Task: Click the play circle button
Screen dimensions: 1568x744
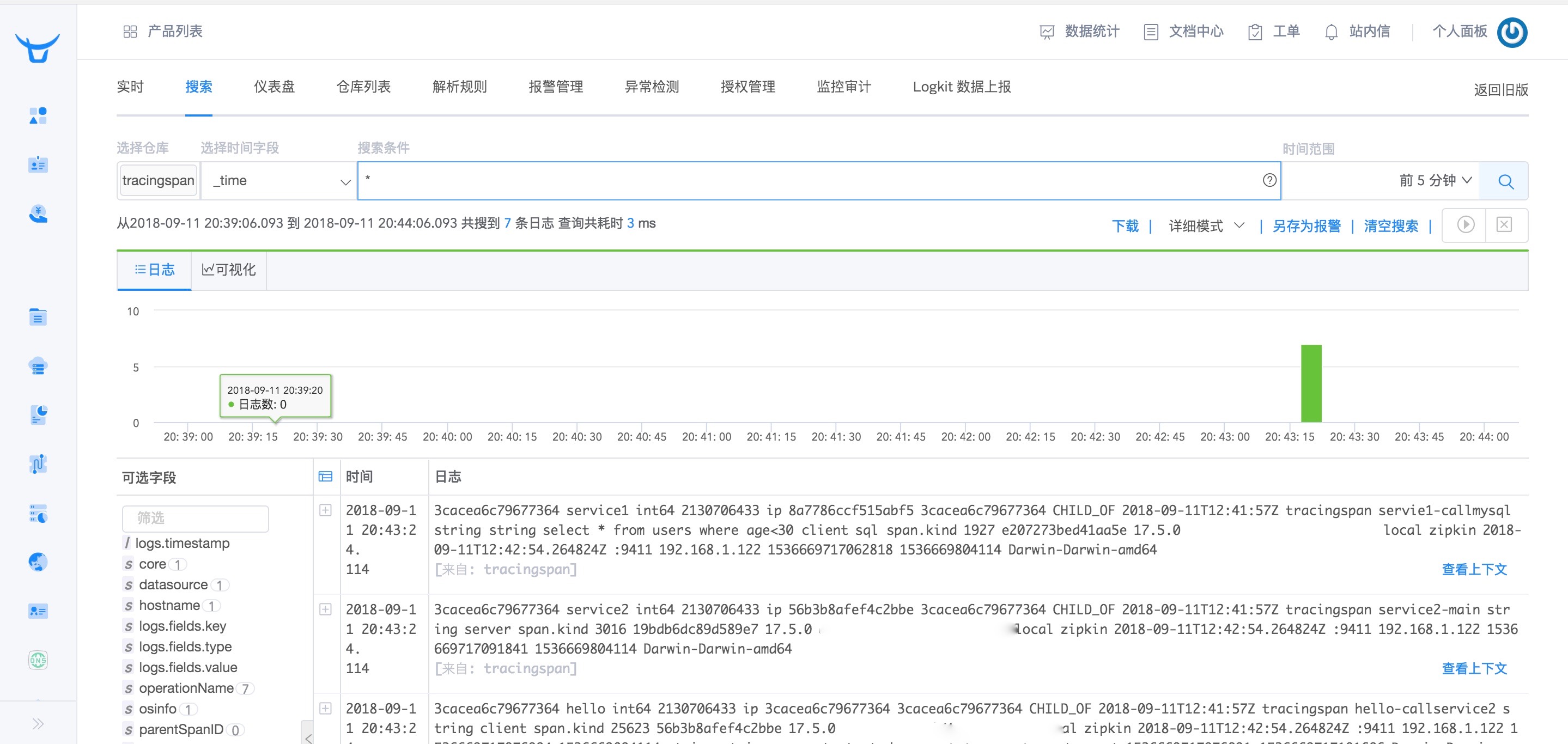Action: pos(1465,224)
